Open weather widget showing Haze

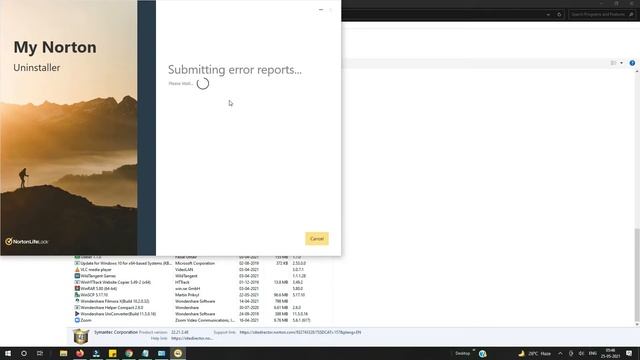535,353
